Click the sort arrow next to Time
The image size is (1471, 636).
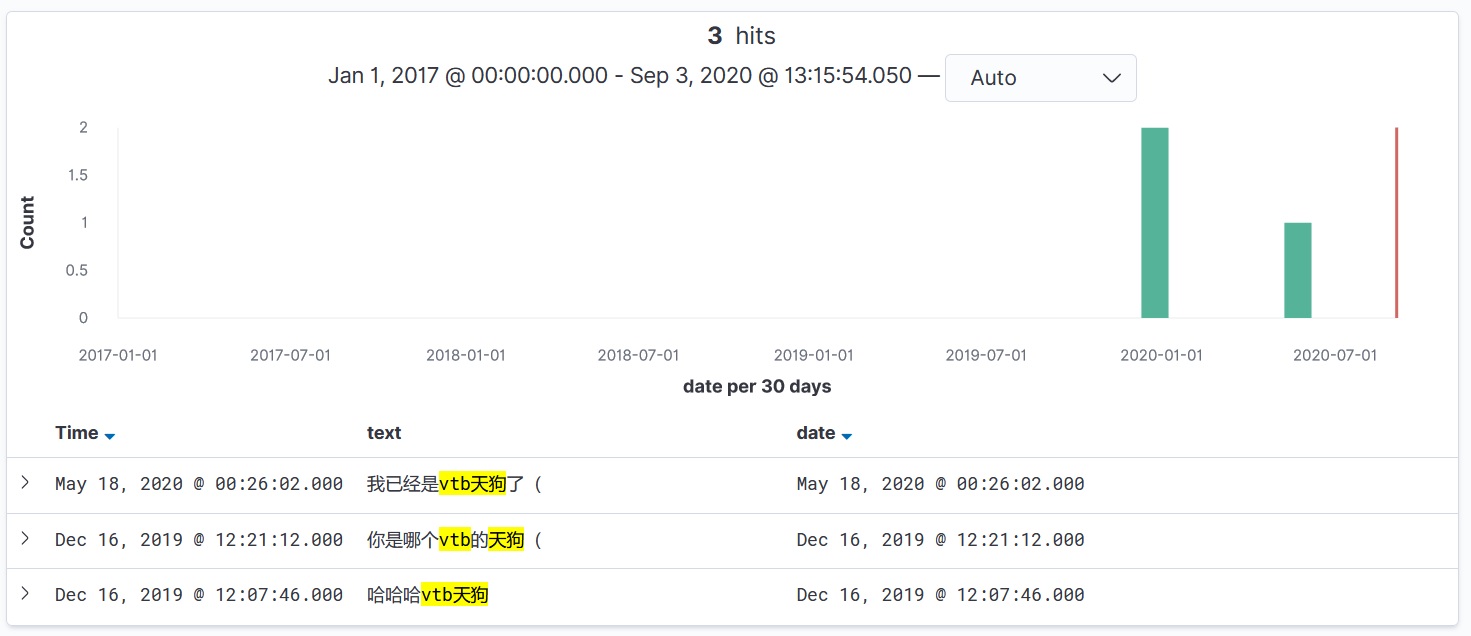click(110, 436)
